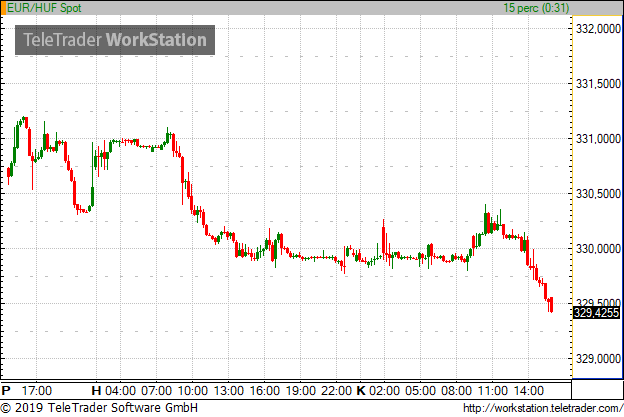Screen dimensions: 624x417
Task: Click the EUR/HUF Spot chart title
Action: pos(44,8)
